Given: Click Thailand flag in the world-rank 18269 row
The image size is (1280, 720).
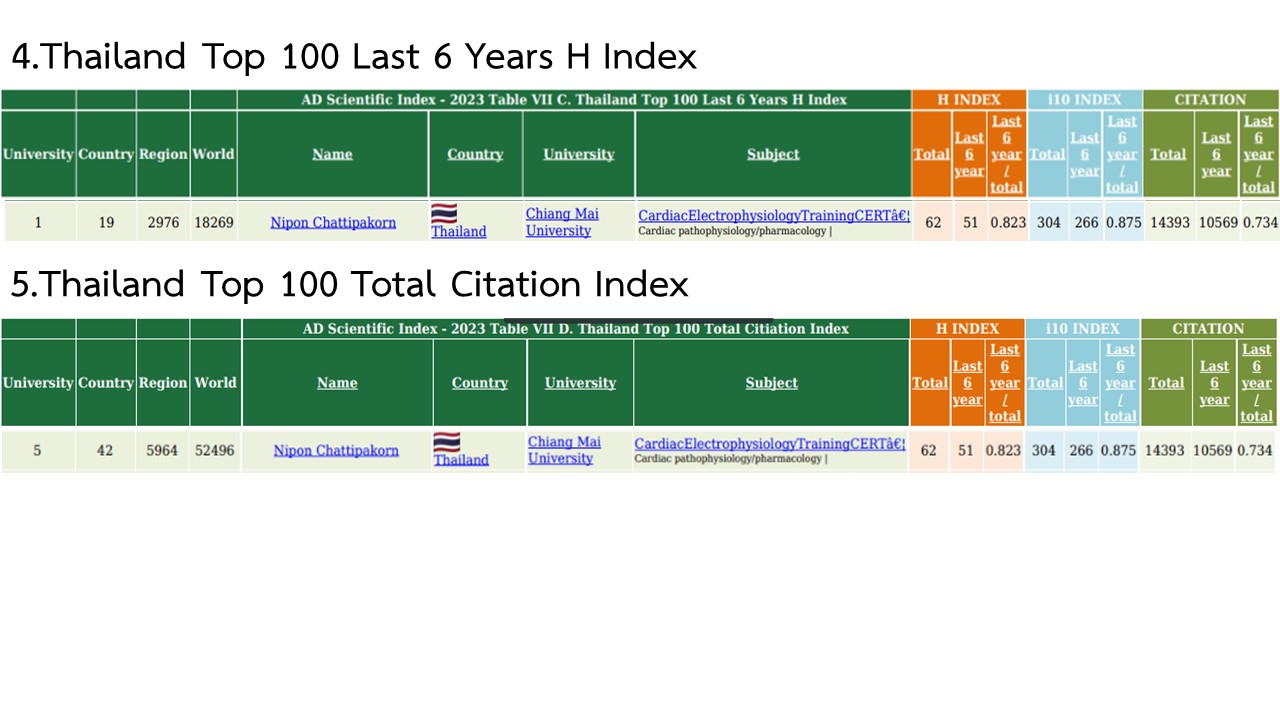Looking at the screenshot, I should [444, 213].
